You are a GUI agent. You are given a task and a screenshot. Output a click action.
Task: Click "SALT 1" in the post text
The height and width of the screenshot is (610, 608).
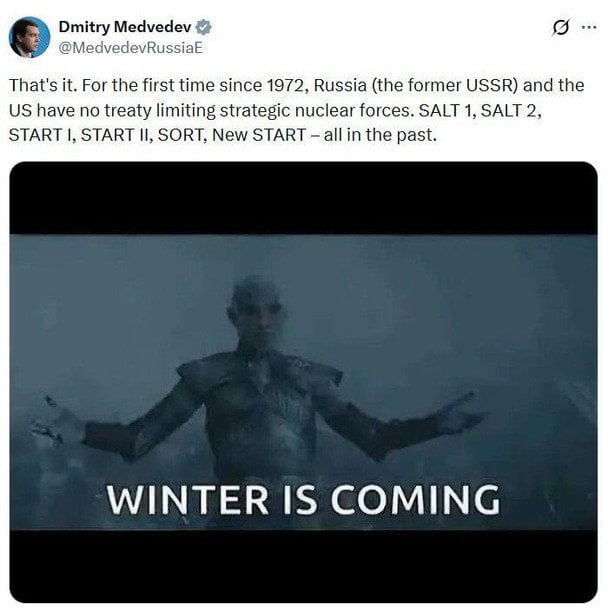tap(447, 110)
